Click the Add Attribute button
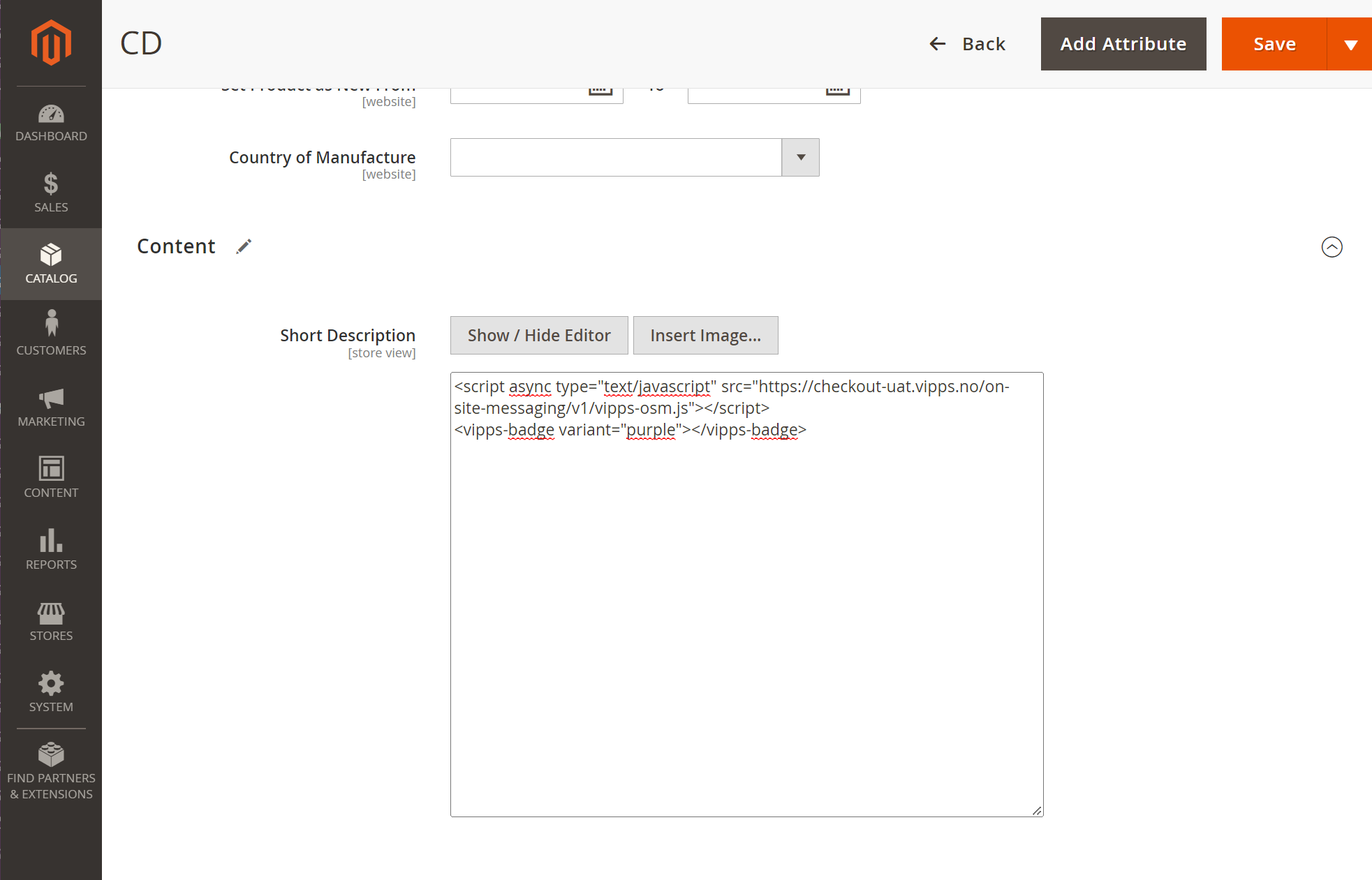1372x880 pixels. pyautogui.click(x=1122, y=43)
